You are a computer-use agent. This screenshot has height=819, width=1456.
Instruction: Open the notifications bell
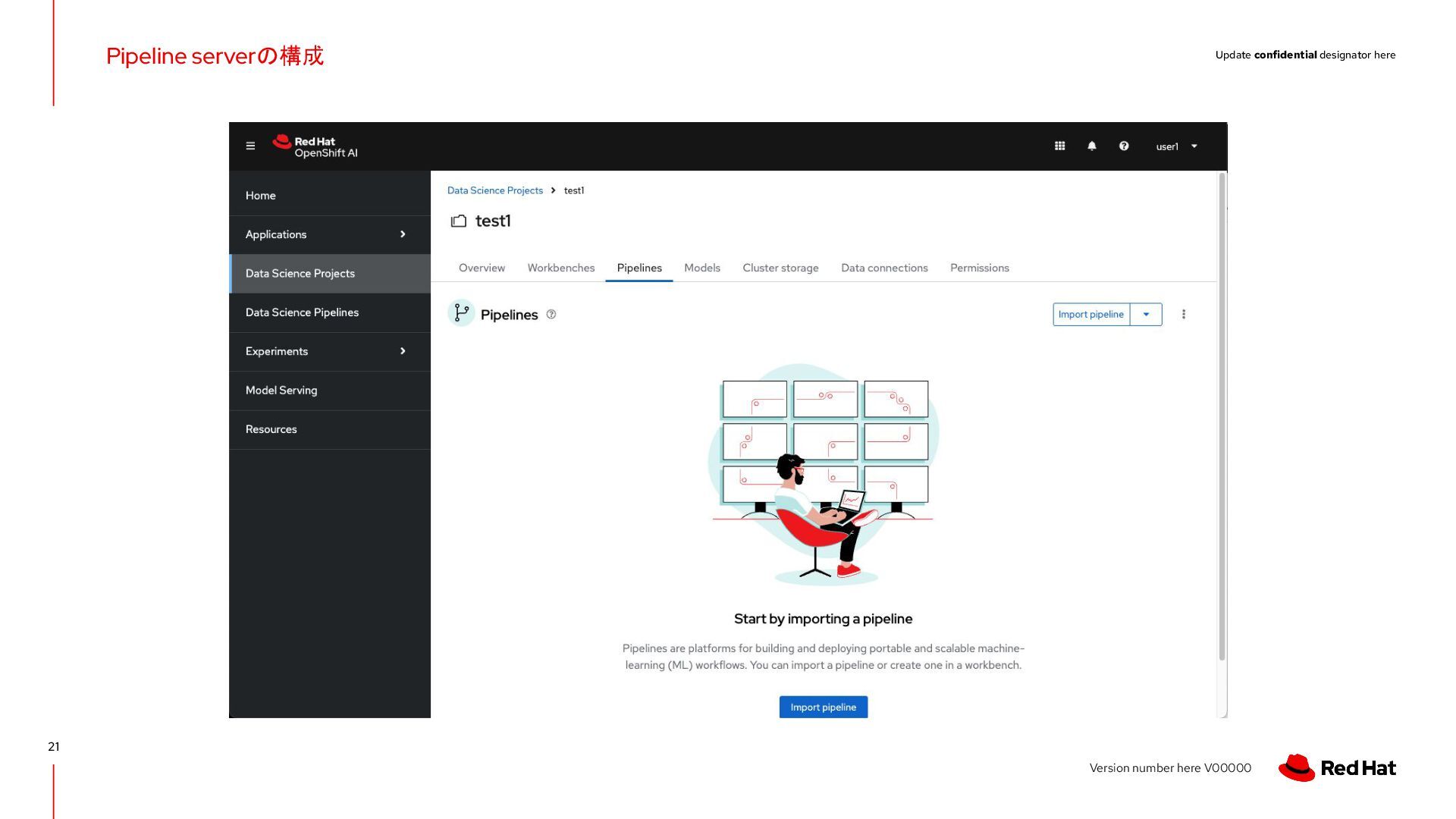pyautogui.click(x=1092, y=146)
